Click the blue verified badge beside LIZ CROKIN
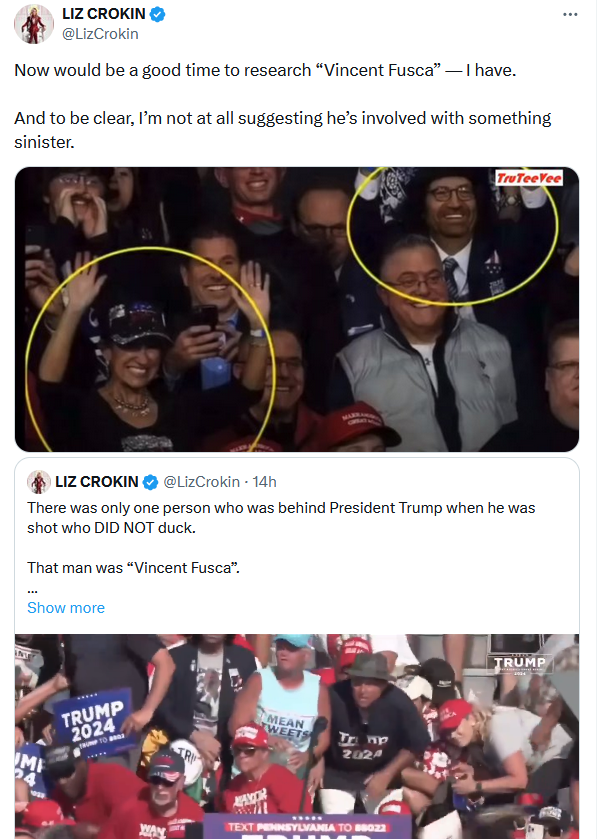Screen dimensions: 599x839 click(x=157, y=14)
